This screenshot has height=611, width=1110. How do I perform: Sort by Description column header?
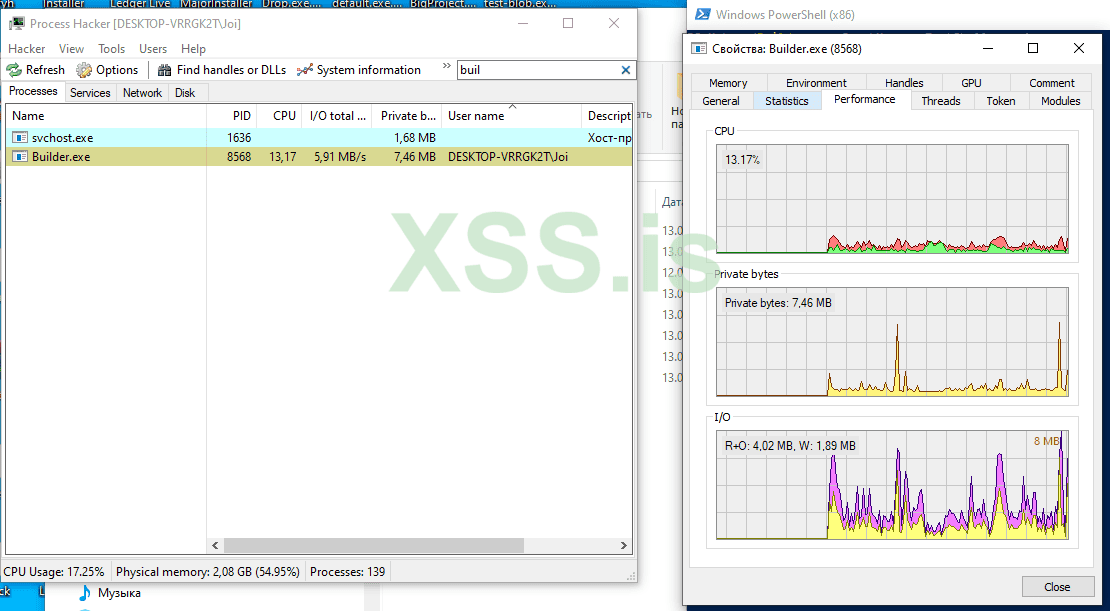click(607, 115)
